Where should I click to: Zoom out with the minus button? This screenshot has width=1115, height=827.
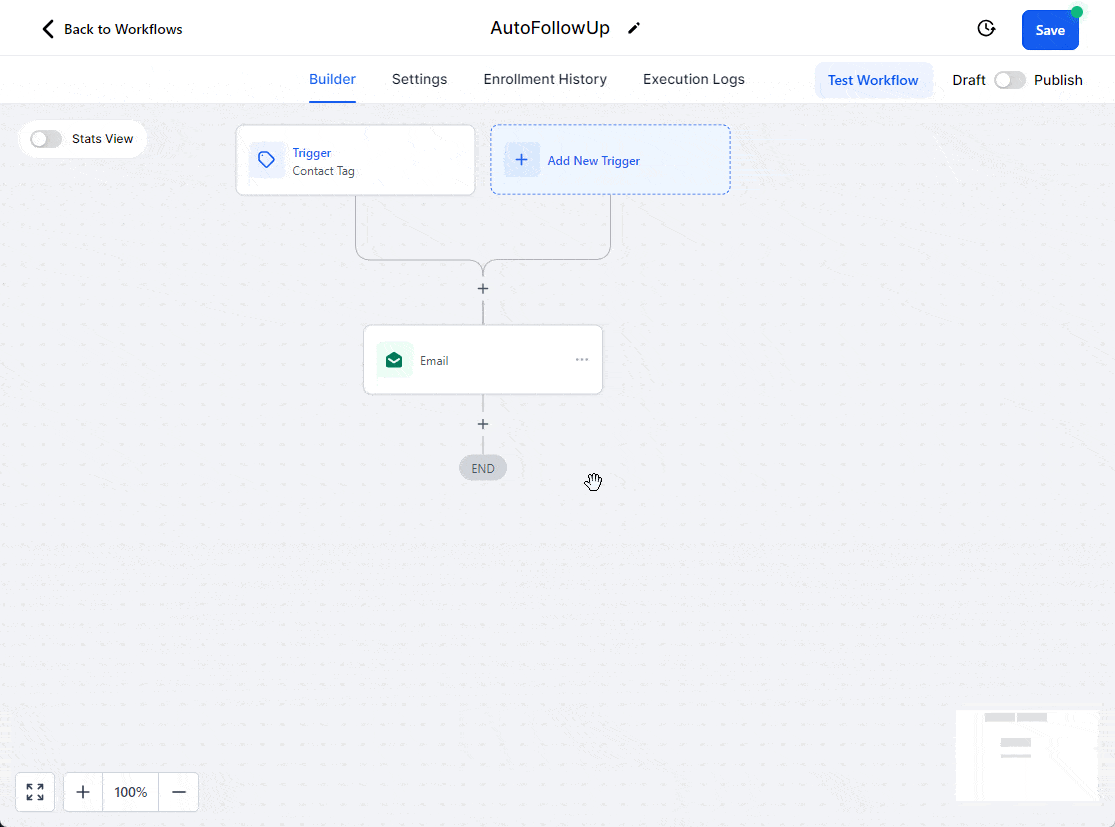click(178, 791)
